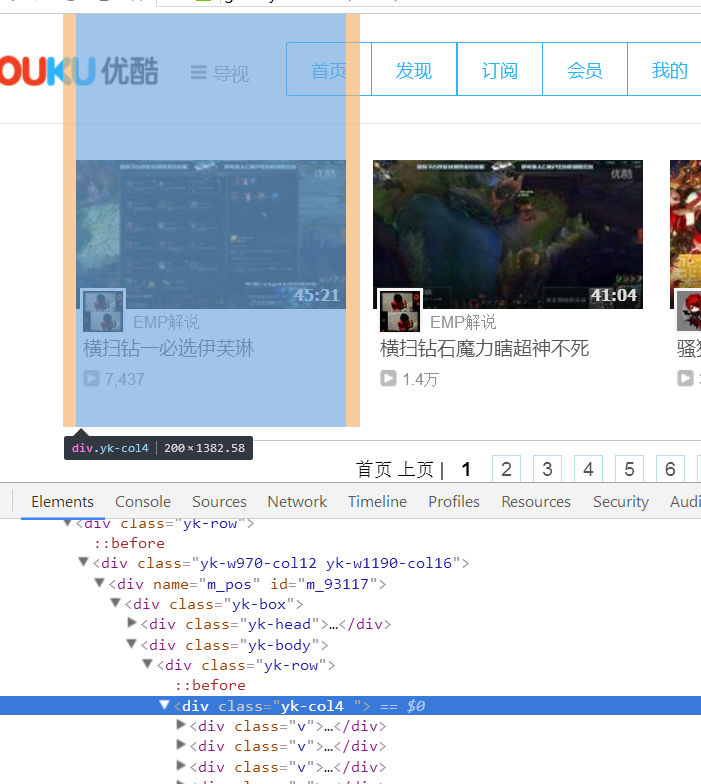Open the 导视 hamburger menu
This screenshot has height=784, width=701.
(x=220, y=74)
